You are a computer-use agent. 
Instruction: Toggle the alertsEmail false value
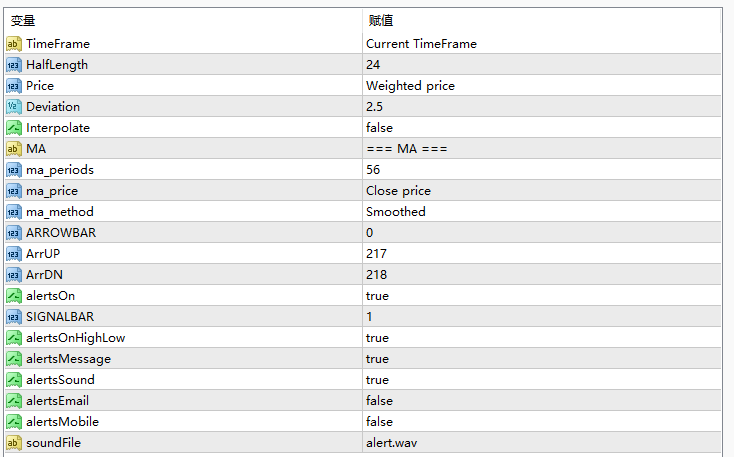click(379, 401)
